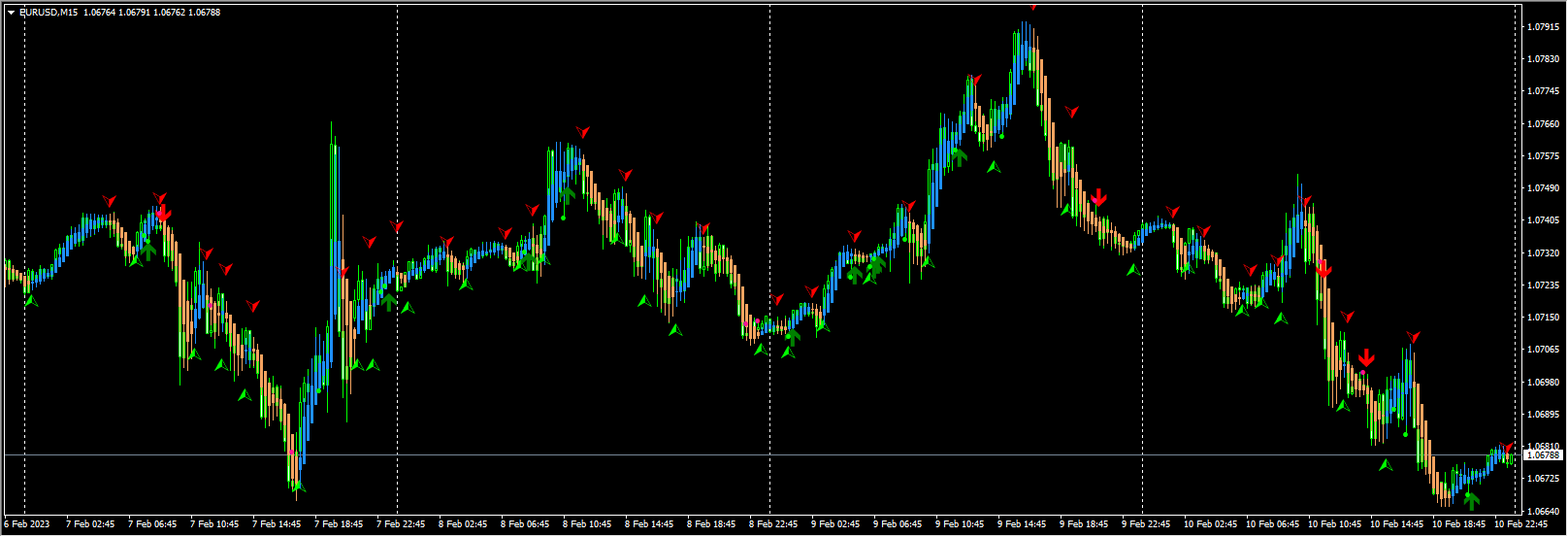Click the 8 Feb 06:45 time label
Image resolution: width=1568 pixels, height=537 pixels.
click(525, 524)
